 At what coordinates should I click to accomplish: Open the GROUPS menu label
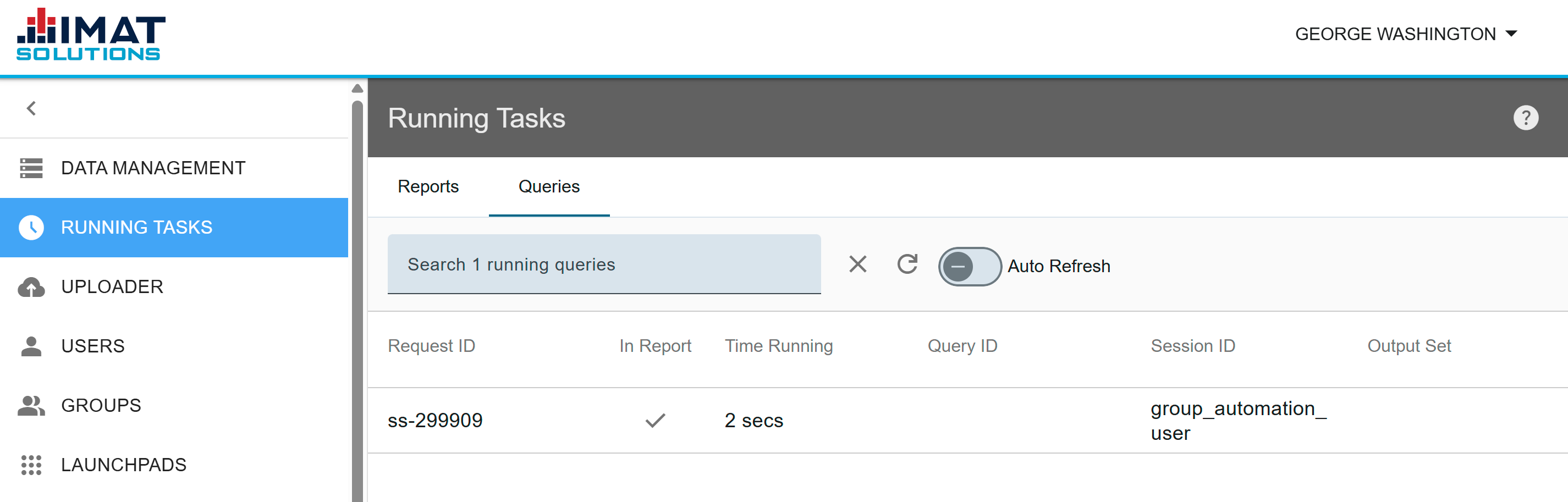pos(102,405)
